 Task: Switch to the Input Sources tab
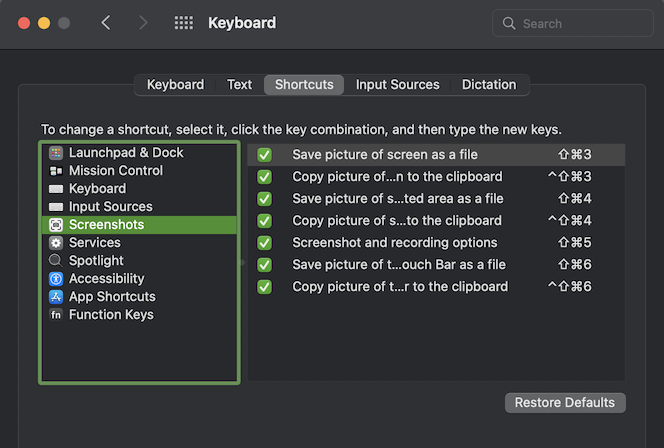point(397,85)
